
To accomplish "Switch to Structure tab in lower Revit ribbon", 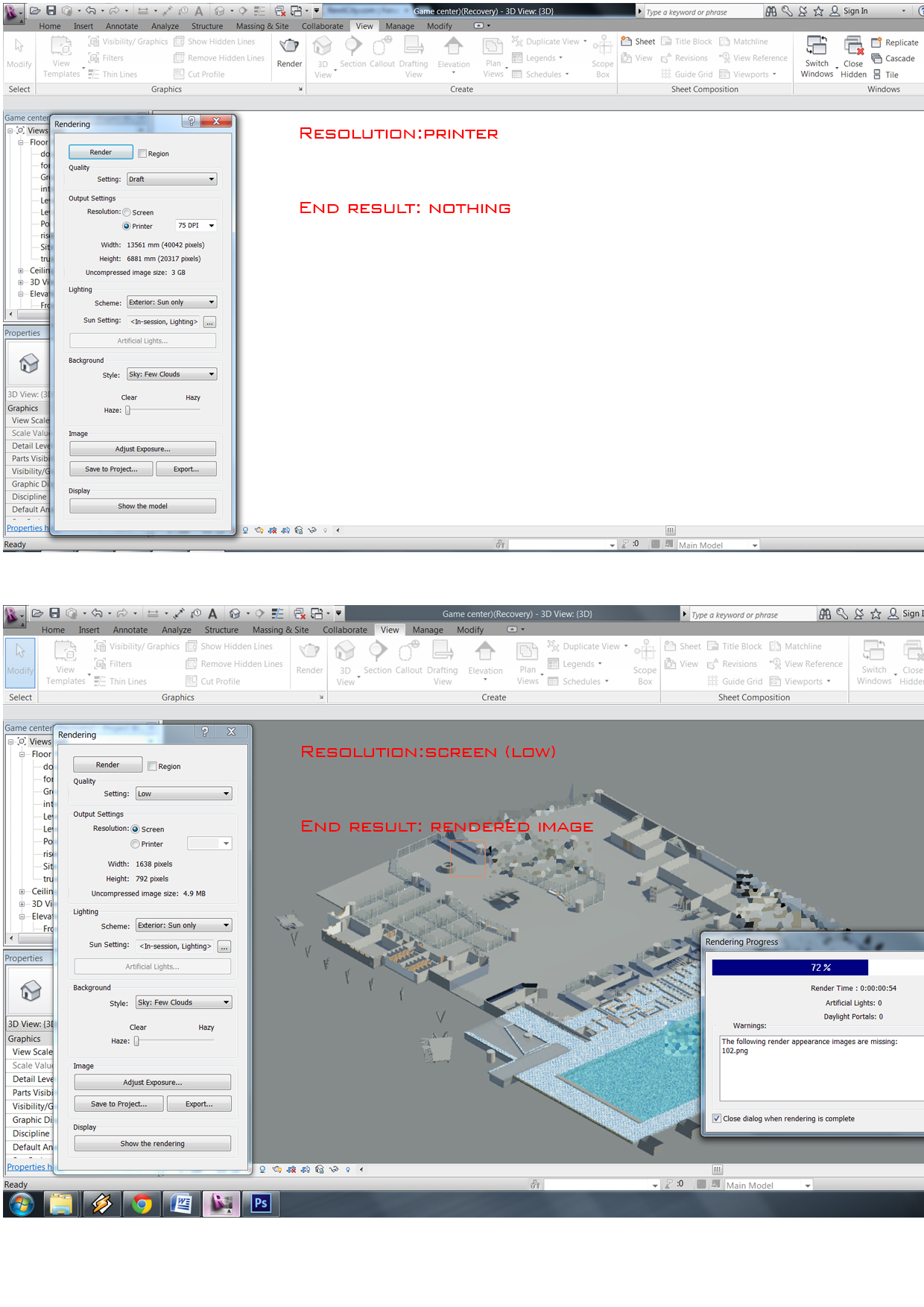I will (221, 630).
